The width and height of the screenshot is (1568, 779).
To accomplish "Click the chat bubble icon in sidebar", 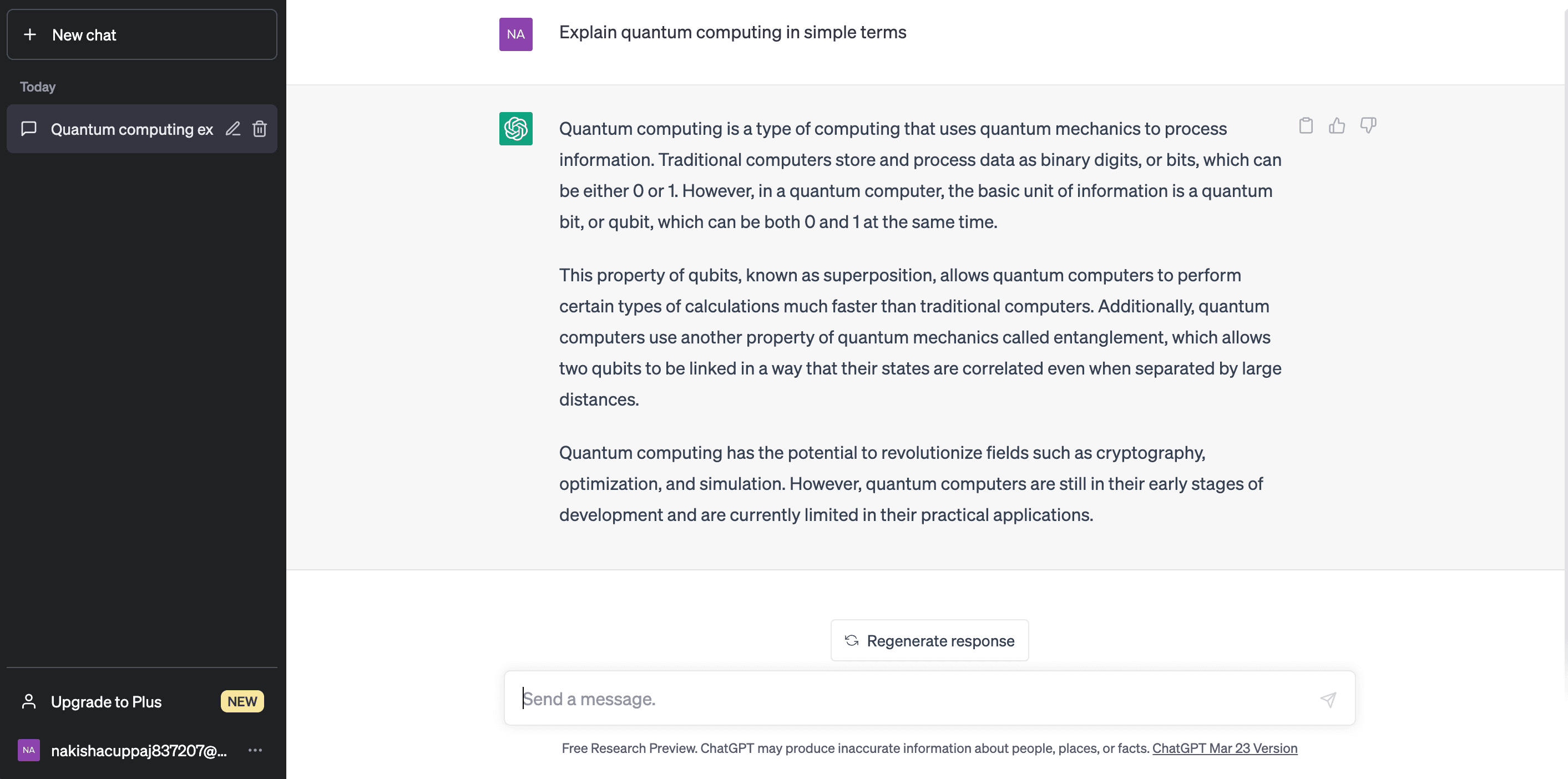I will point(29,129).
